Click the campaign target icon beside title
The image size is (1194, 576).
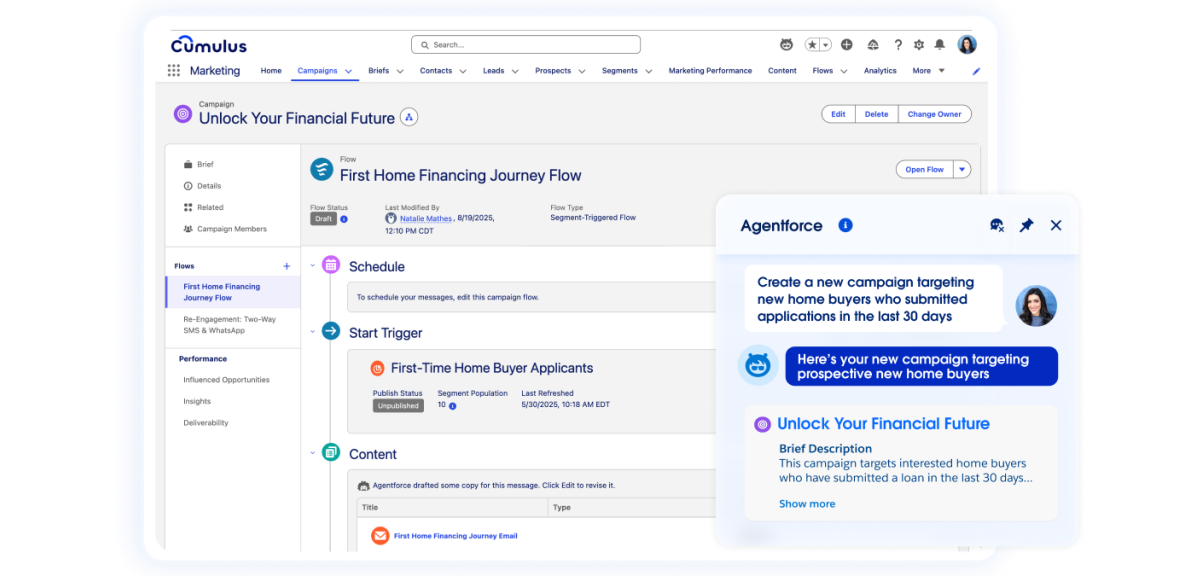183,114
